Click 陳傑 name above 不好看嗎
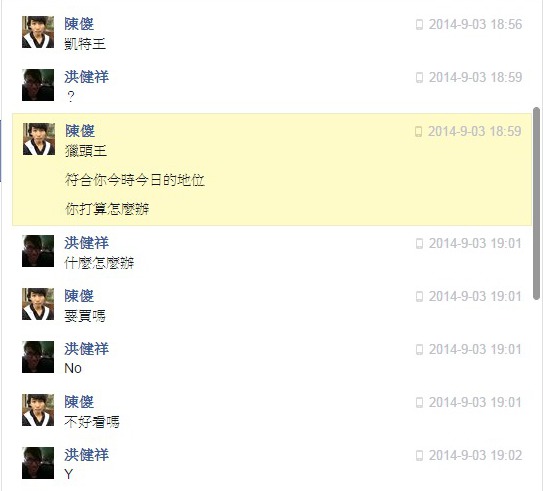Image resolution: width=543 pixels, height=491 pixels. [79, 402]
